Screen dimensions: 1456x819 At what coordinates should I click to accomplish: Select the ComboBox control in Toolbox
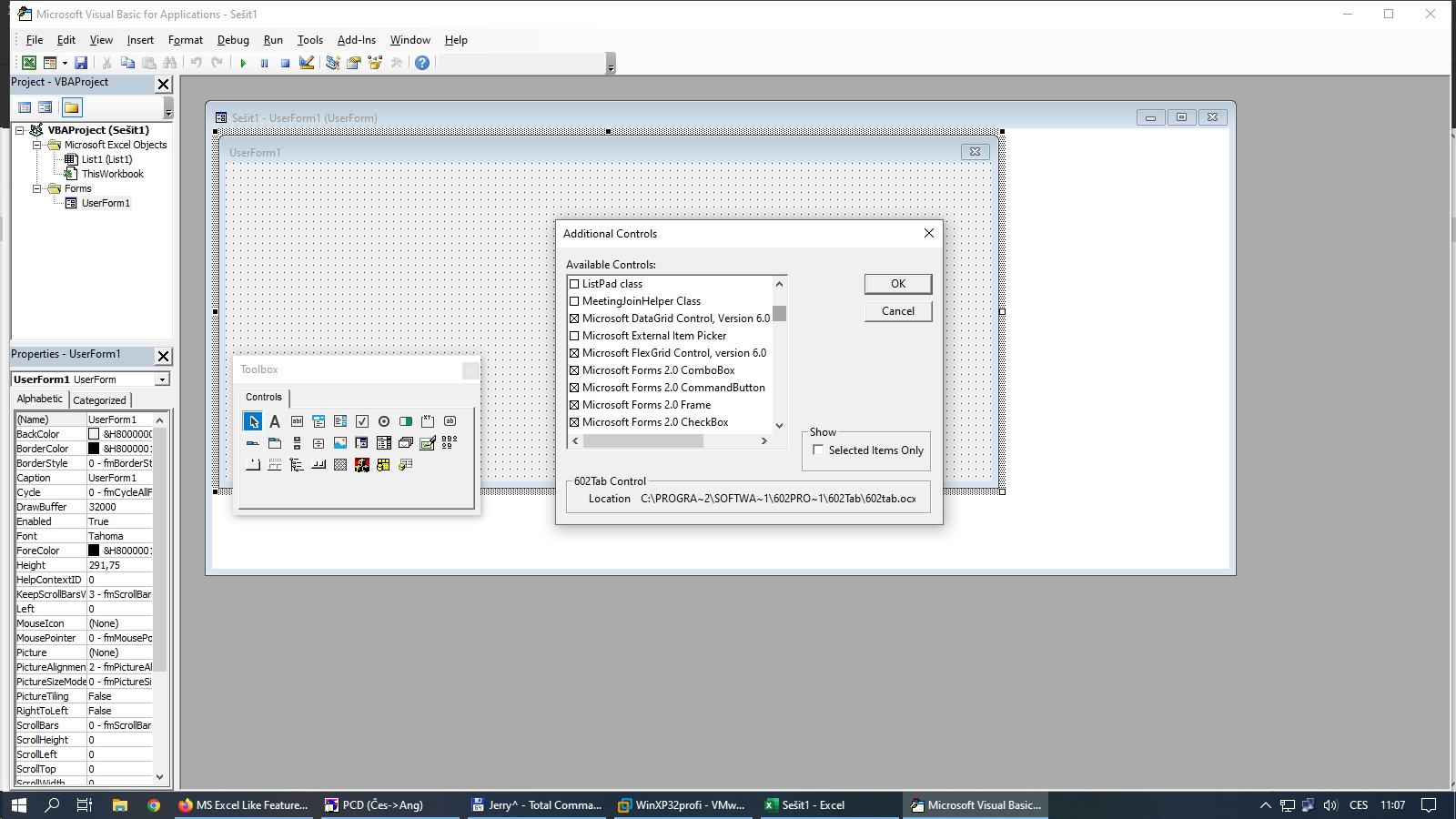318,421
